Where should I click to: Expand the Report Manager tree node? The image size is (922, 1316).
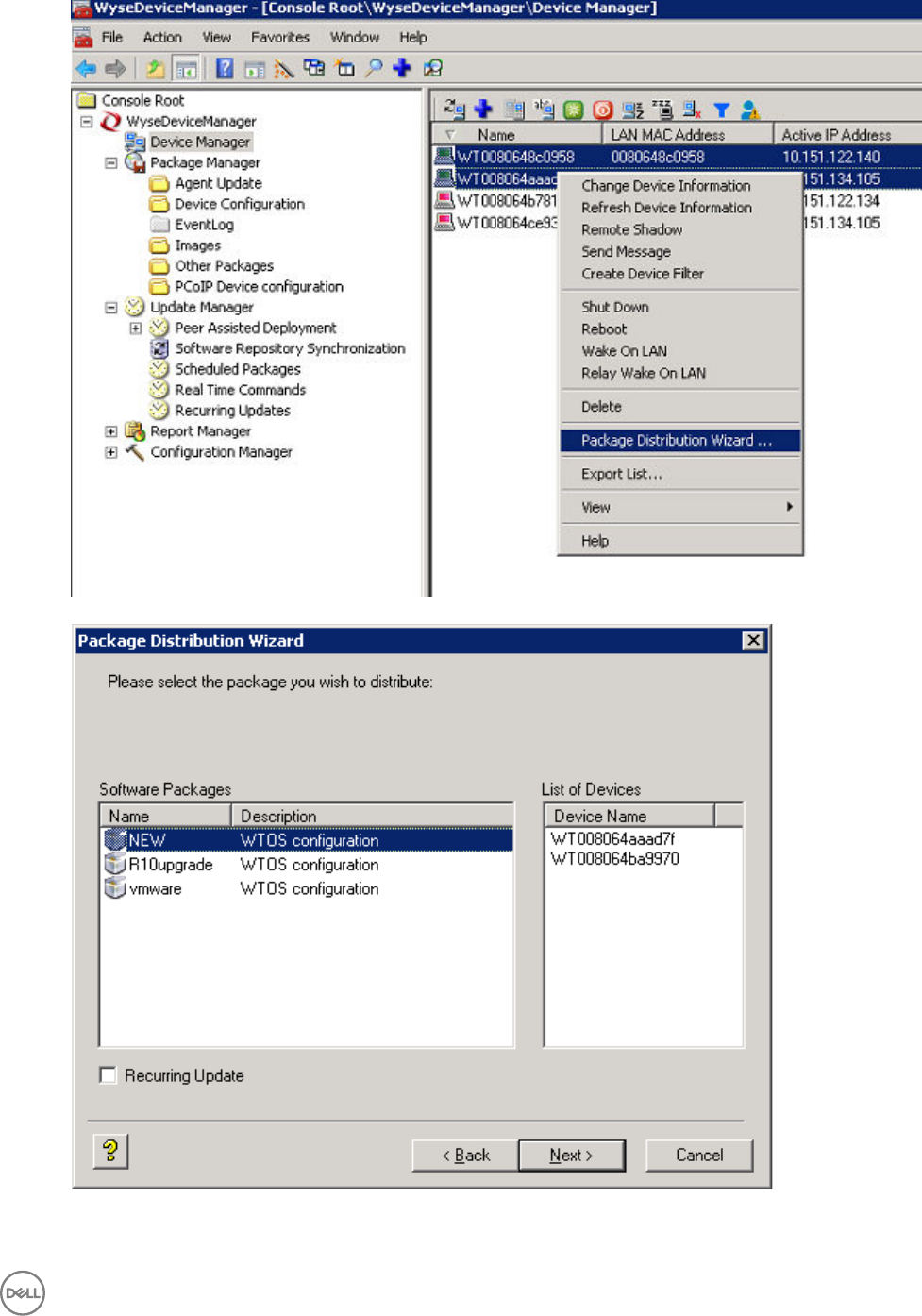111,431
